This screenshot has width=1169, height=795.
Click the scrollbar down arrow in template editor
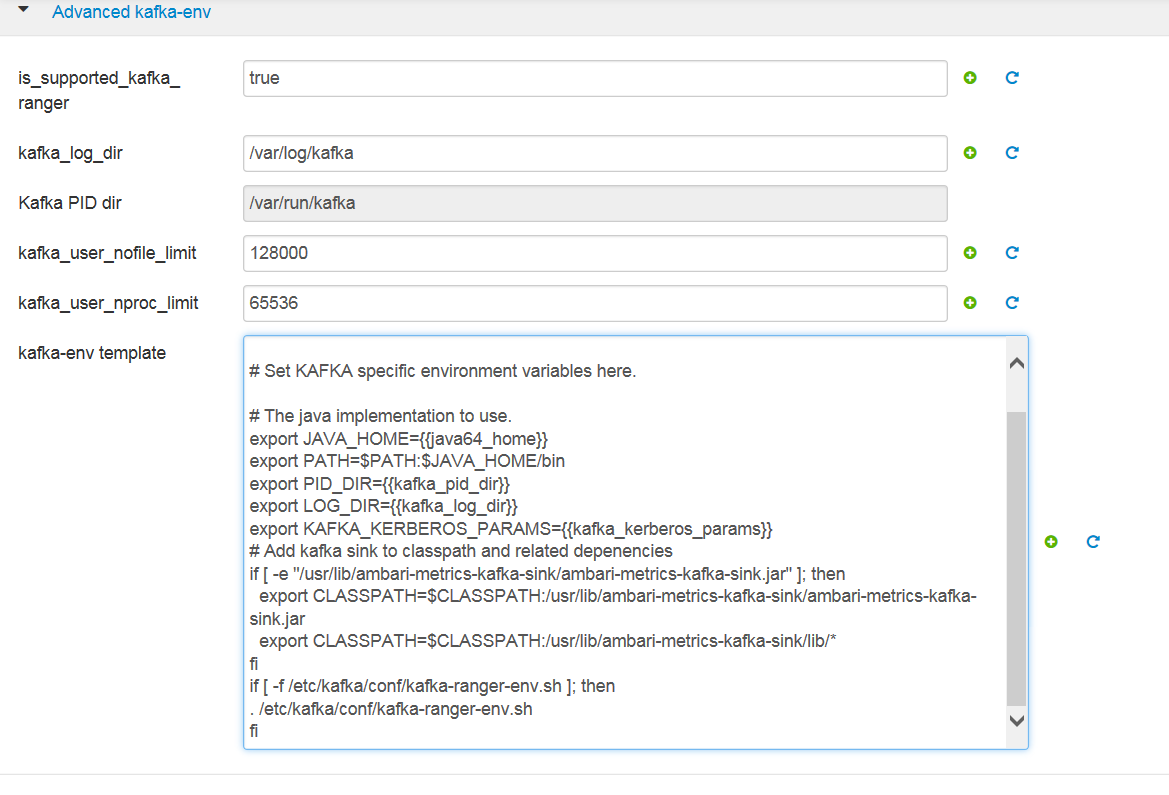pyautogui.click(x=1016, y=720)
